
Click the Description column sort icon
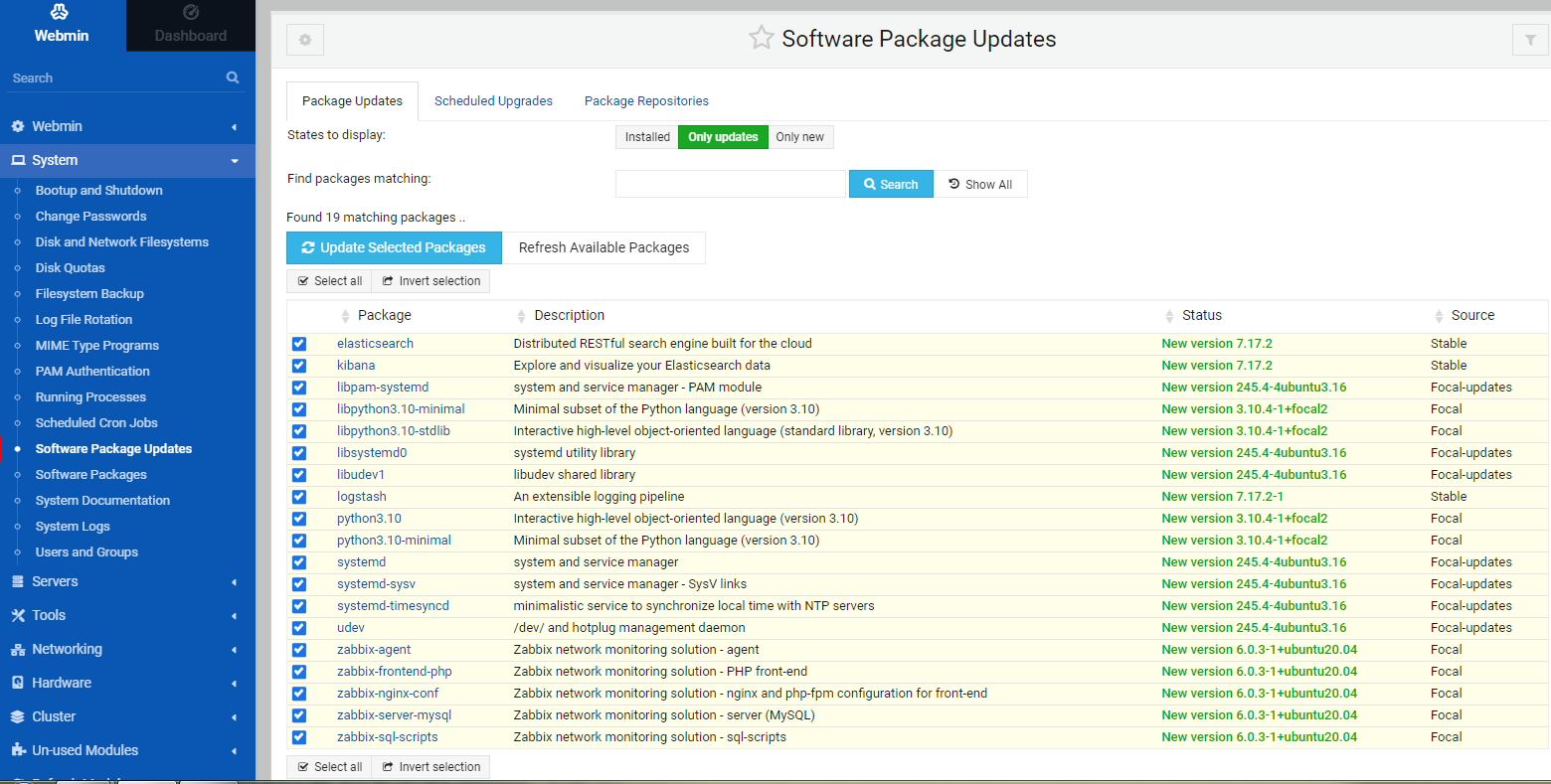(x=522, y=316)
